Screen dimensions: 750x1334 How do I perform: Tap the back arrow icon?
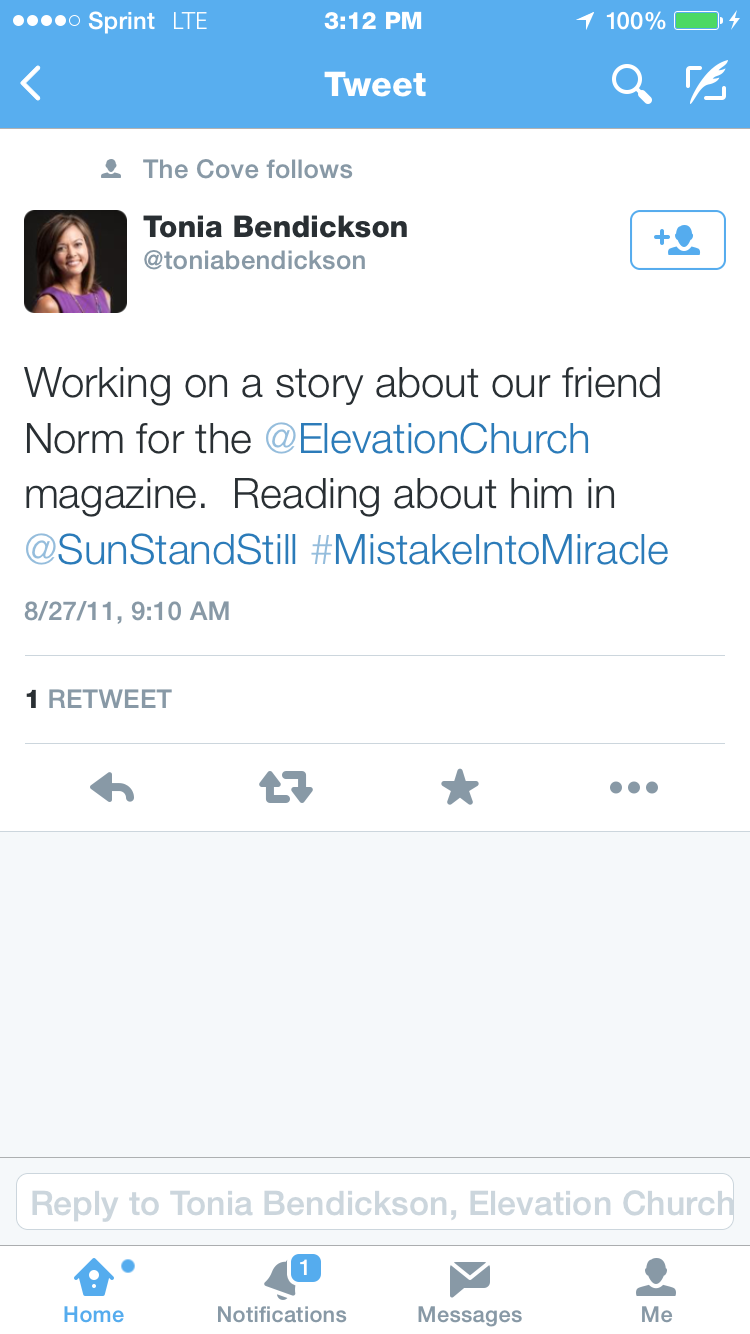click(32, 84)
